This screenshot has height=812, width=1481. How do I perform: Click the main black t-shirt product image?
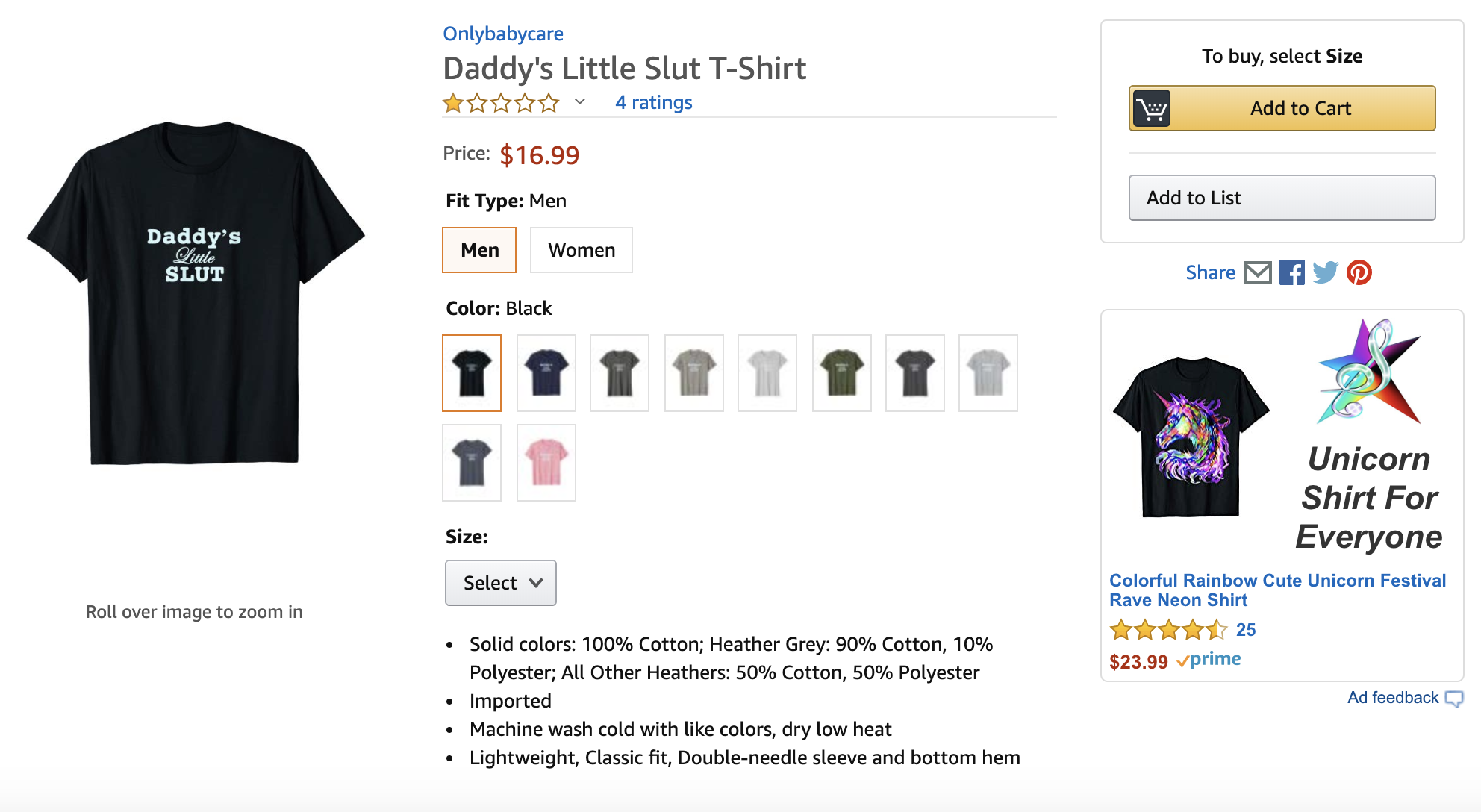(195, 293)
